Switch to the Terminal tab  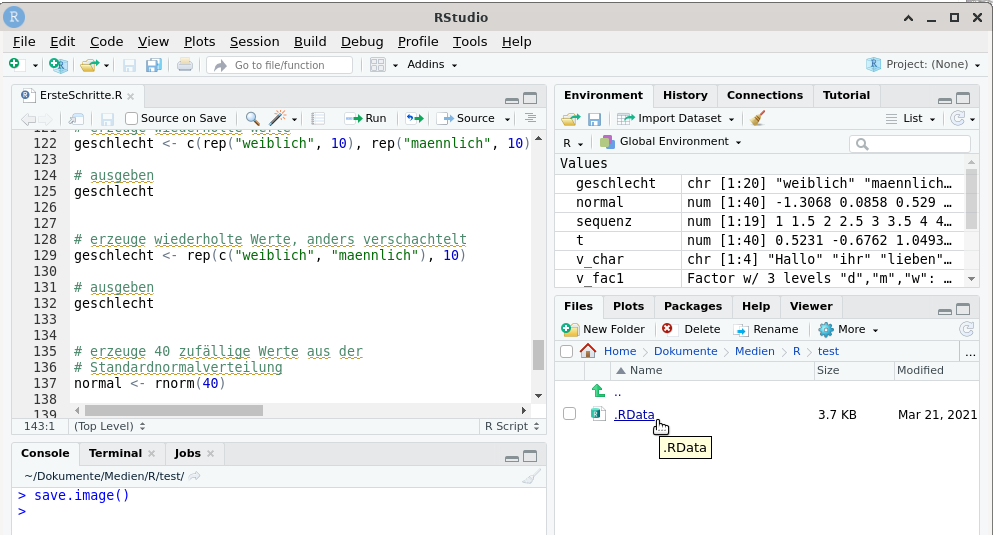pos(115,453)
